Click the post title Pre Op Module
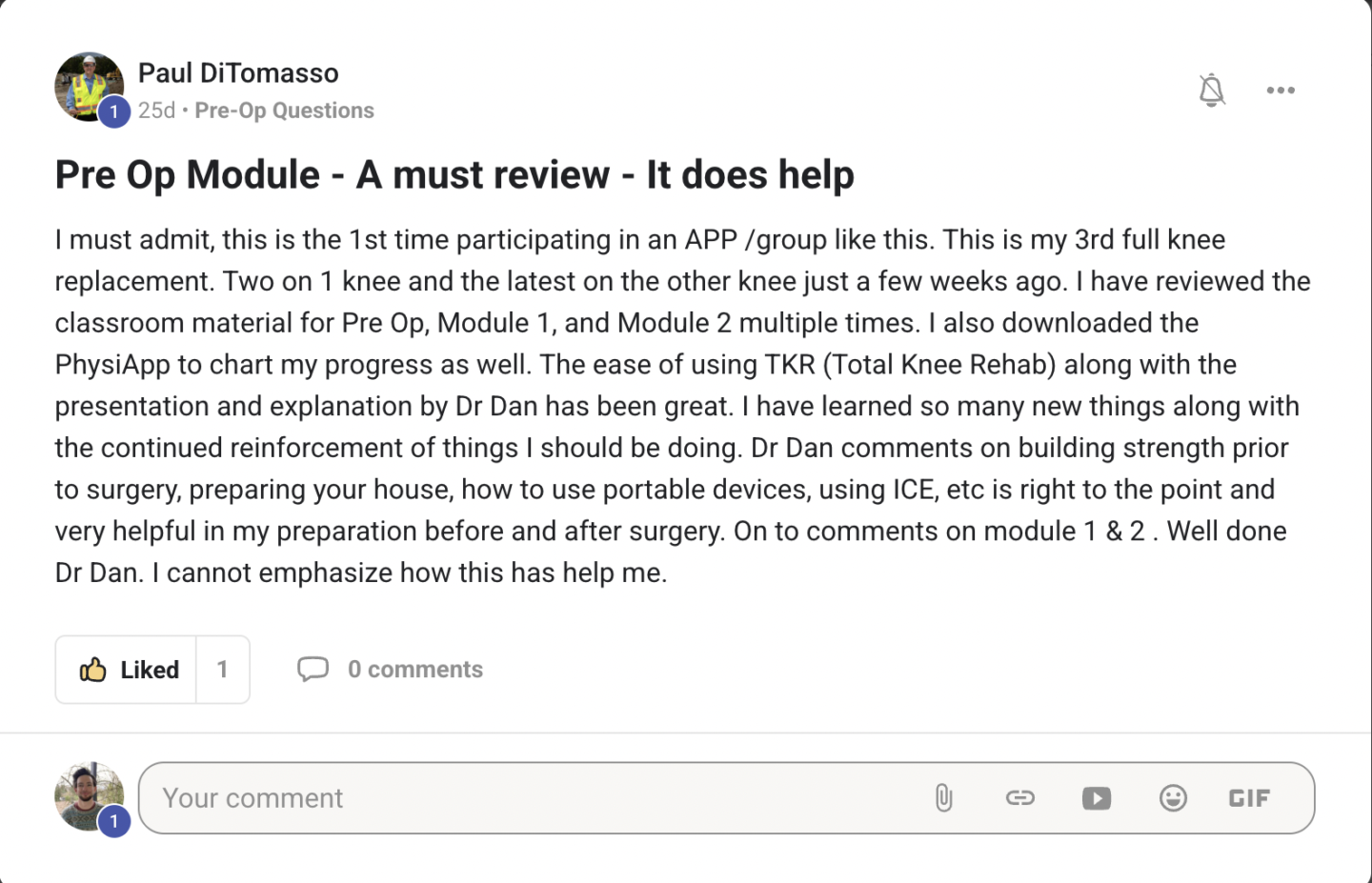1372x883 pixels. [x=454, y=175]
